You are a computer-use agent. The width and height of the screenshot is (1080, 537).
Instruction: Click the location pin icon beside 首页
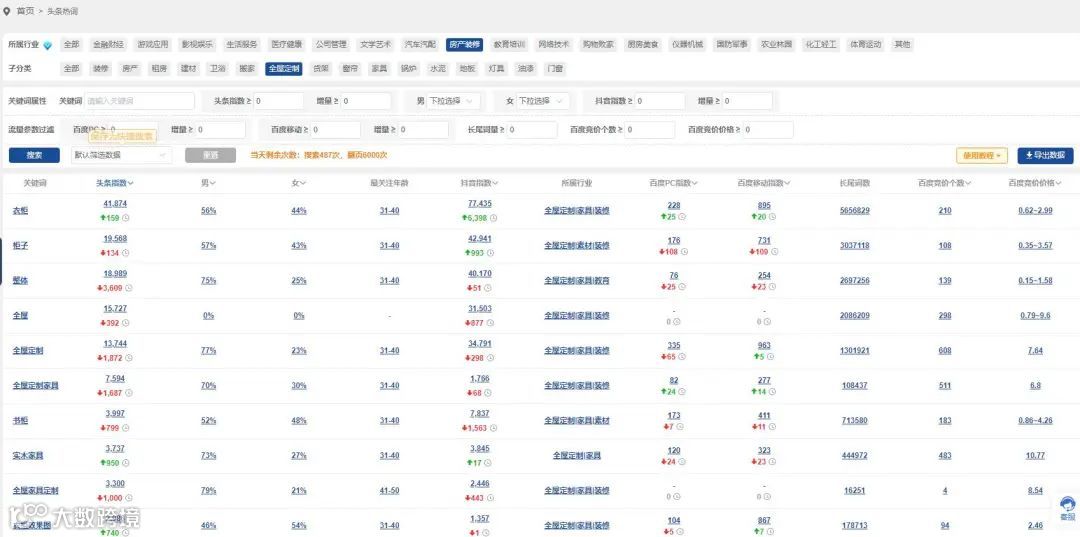(x=7, y=11)
